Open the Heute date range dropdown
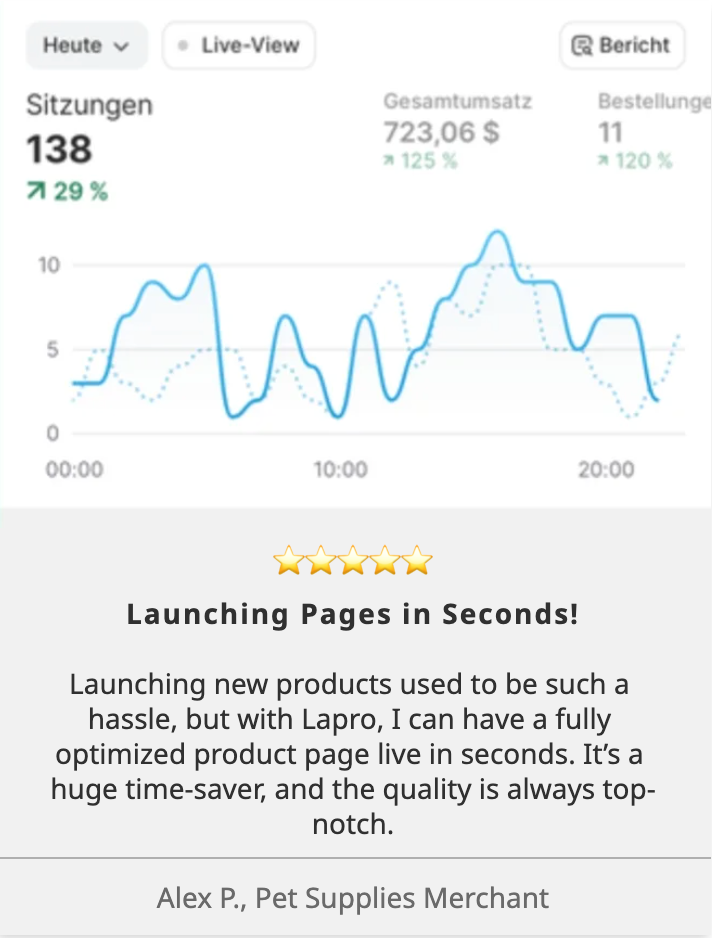 click(x=86, y=46)
